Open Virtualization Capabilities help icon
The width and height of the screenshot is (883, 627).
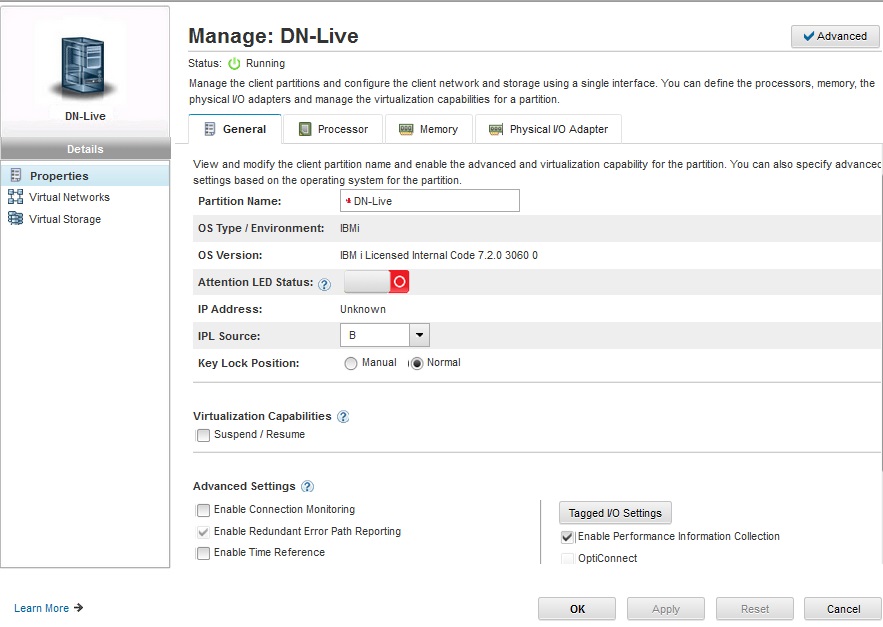point(343,416)
